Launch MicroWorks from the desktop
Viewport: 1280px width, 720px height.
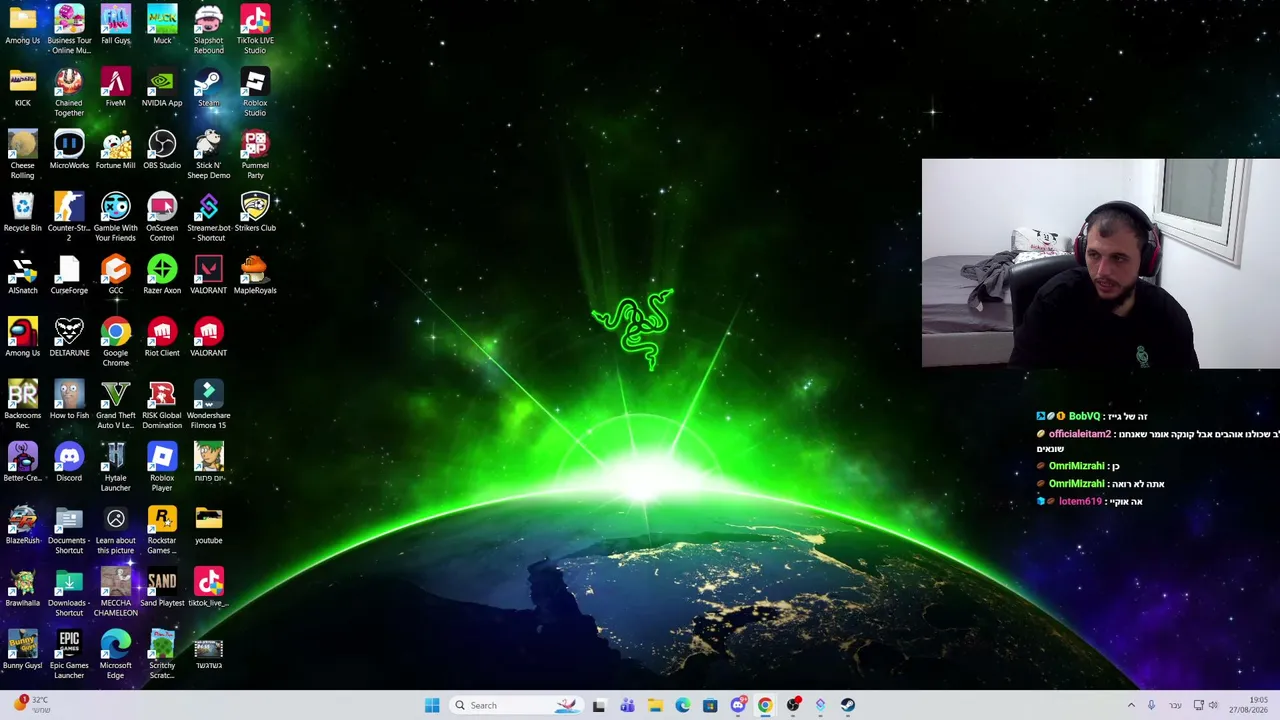(69, 150)
